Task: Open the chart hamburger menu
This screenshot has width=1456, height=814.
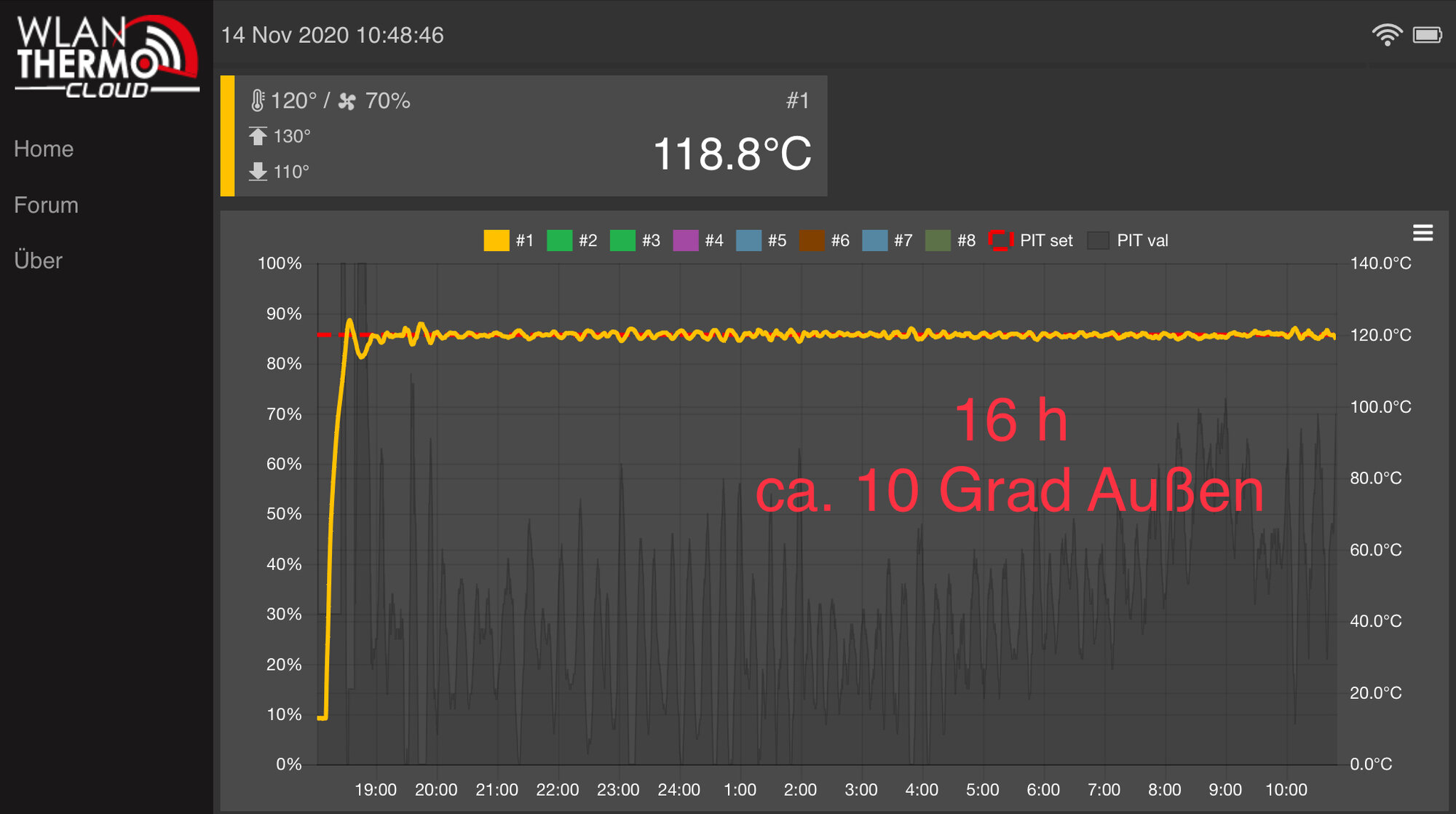Action: click(x=1423, y=233)
